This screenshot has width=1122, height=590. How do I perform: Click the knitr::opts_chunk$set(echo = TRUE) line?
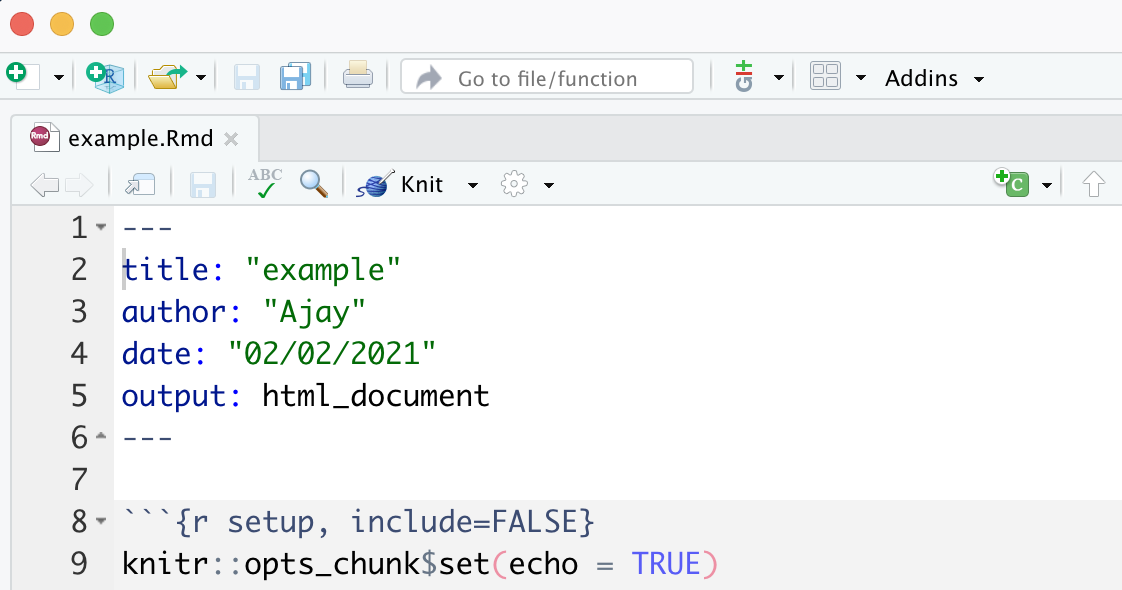[x=419, y=564]
